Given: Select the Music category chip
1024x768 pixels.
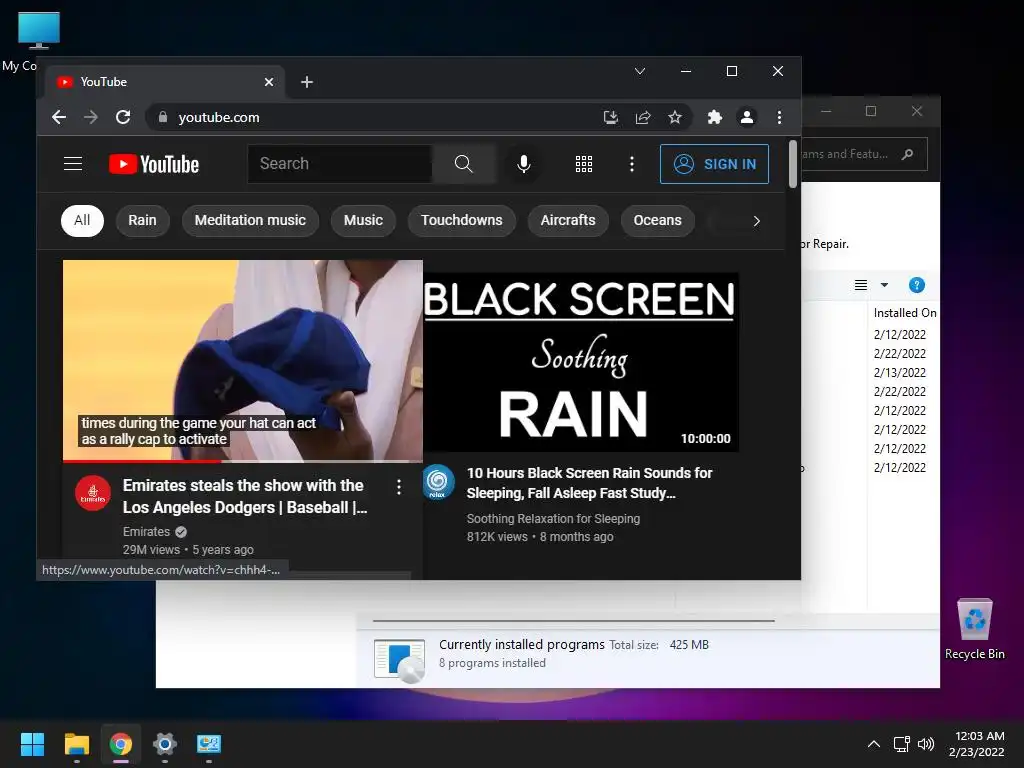Looking at the screenshot, I should (x=363, y=220).
